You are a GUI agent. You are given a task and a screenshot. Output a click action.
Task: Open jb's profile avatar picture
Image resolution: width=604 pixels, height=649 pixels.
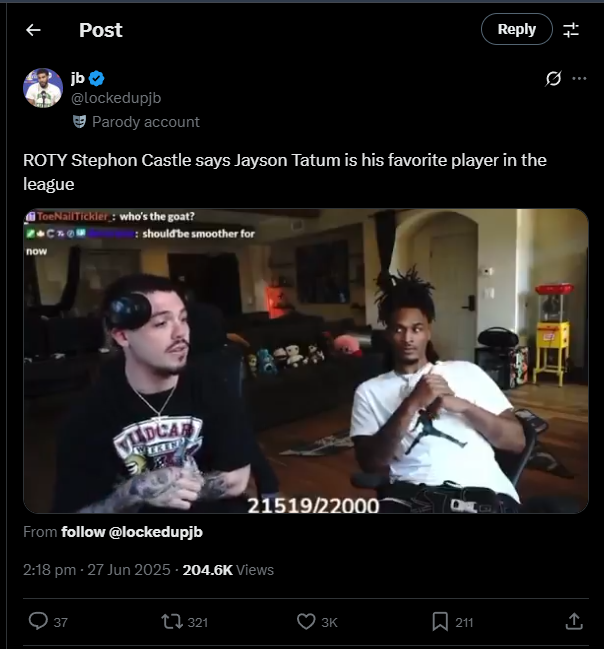tap(43, 88)
